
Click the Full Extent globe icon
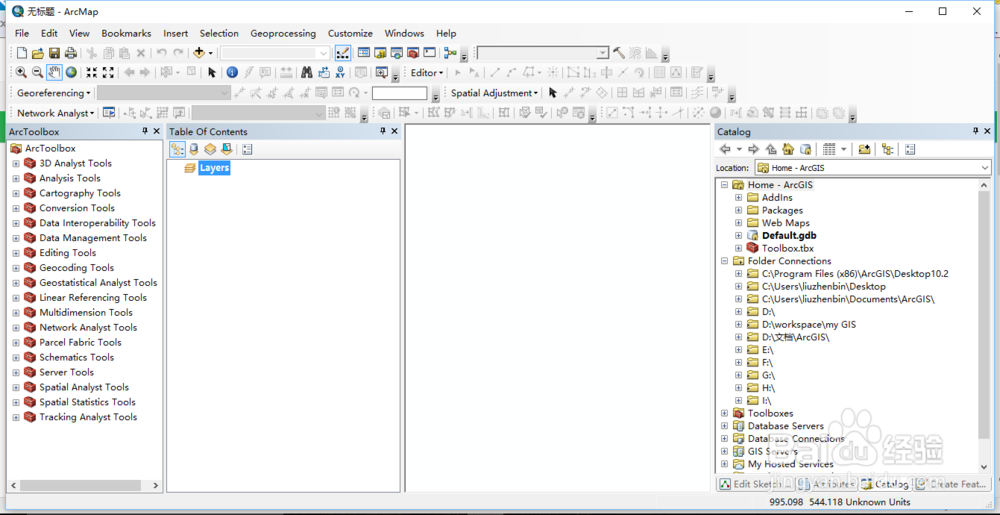pyautogui.click(x=71, y=73)
